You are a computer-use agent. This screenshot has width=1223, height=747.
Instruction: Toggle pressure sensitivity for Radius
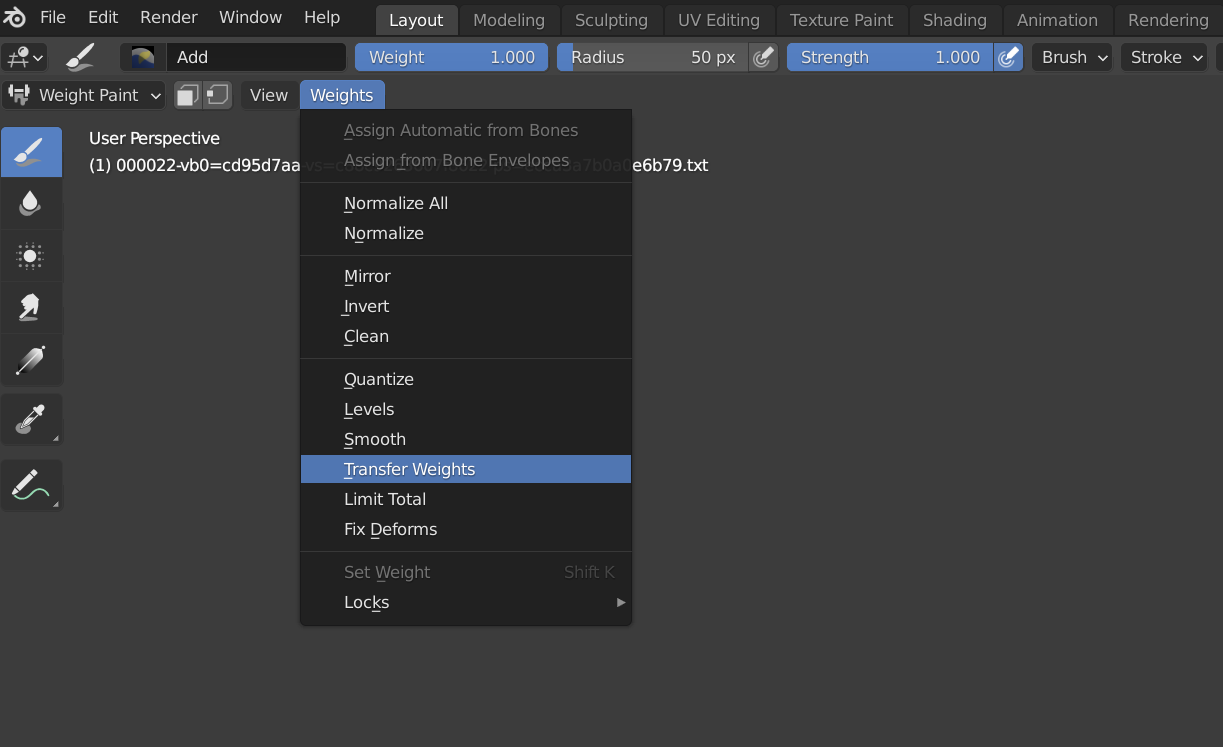[x=763, y=57]
